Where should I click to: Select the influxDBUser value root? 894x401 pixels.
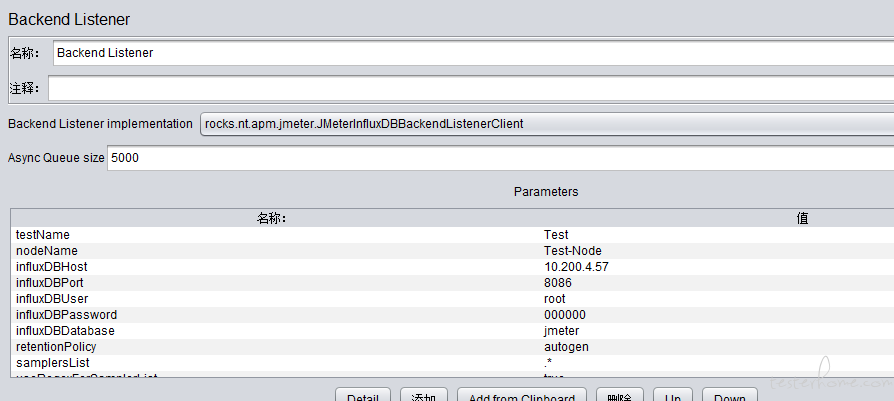coord(555,299)
